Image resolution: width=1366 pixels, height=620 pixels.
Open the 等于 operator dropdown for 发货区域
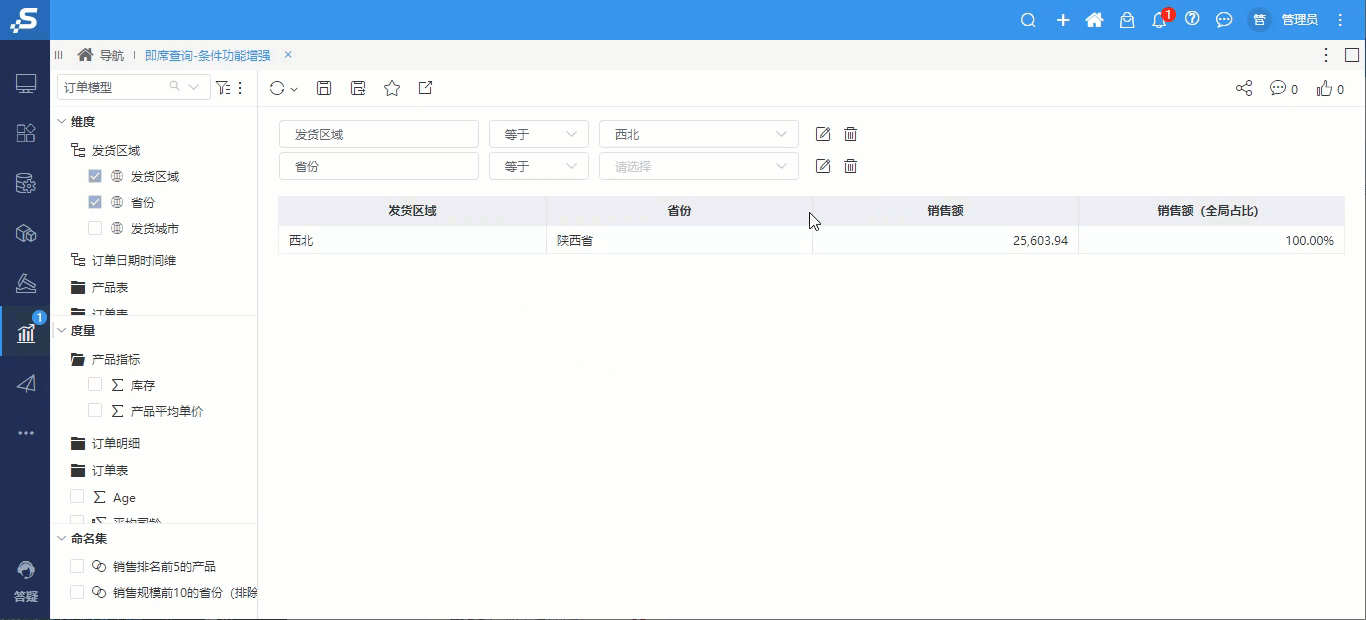(x=539, y=134)
